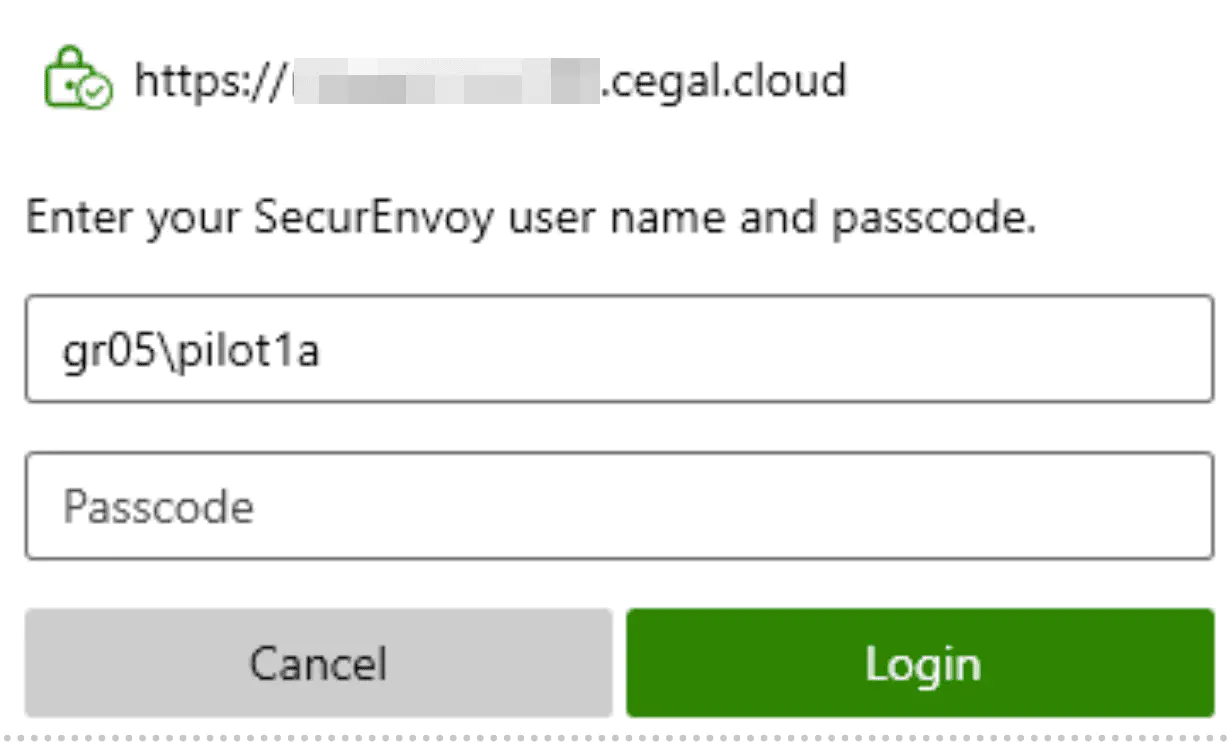Screen dimensions: 1232x742
Task: Click the SecurEnvoy instruction text
Action: coord(530,219)
